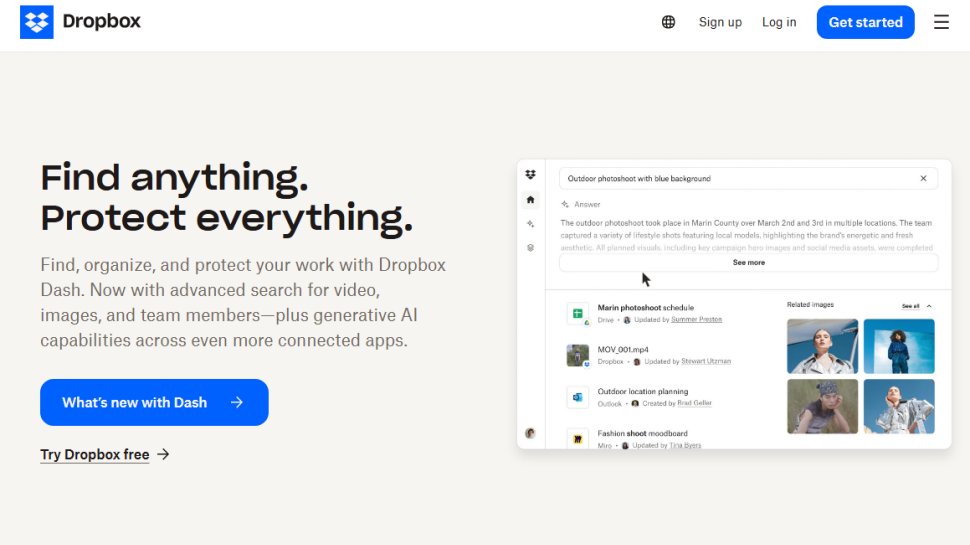Click See all in Related images

tap(910, 306)
